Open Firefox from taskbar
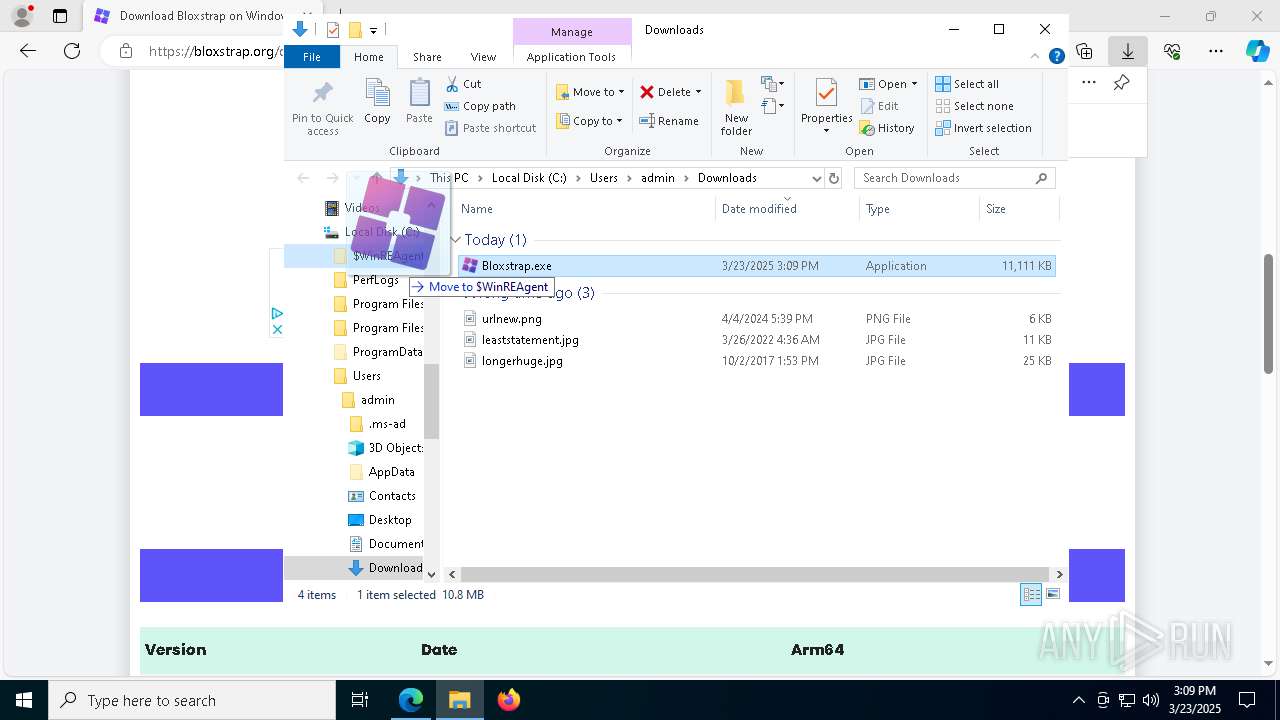Viewport: 1280px width, 720px height. (x=508, y=700)
